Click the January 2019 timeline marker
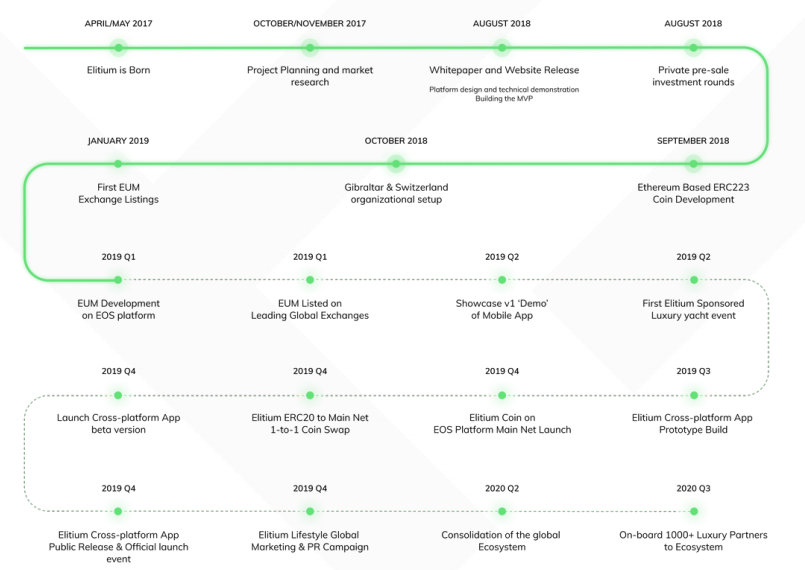 click(118, 163)
